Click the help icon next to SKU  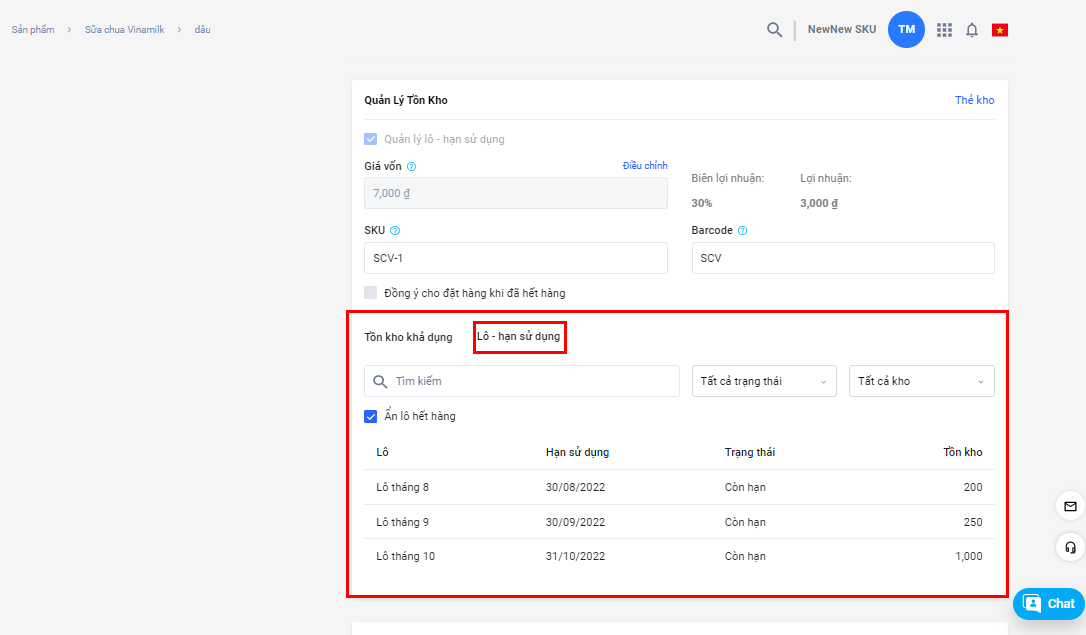click(x=395, y=231)
